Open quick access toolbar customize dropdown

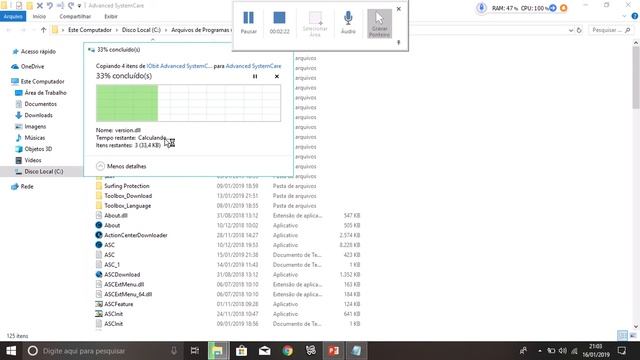(80, 6)
